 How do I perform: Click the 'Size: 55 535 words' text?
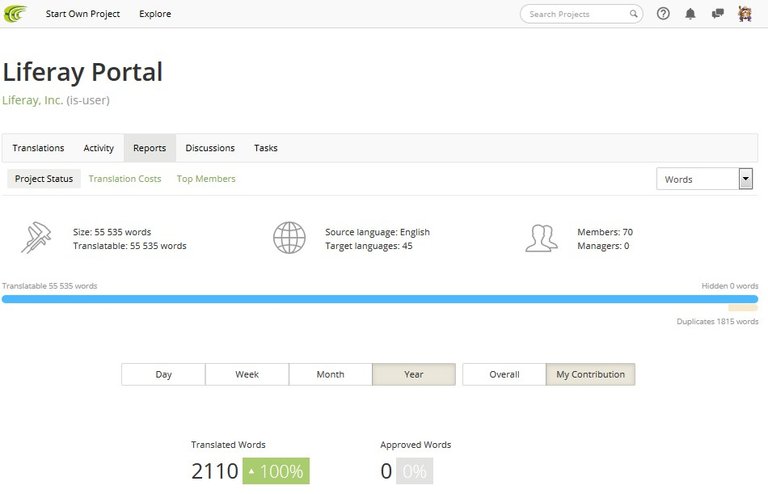[112, 232]
